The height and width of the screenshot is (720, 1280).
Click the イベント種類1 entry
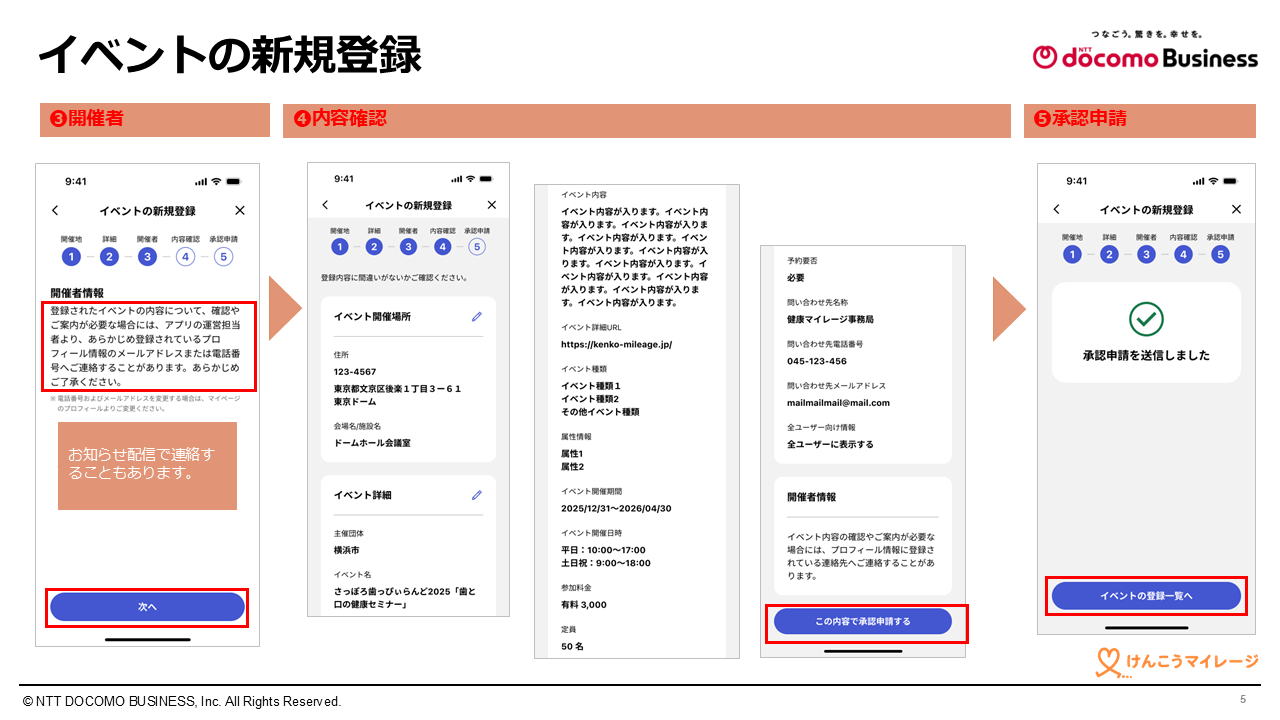591,386
